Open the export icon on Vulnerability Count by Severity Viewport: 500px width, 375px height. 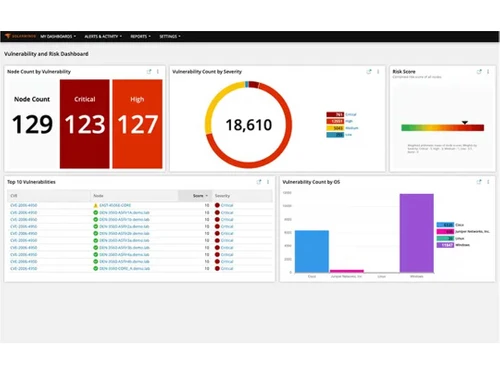tap(369, 71)
